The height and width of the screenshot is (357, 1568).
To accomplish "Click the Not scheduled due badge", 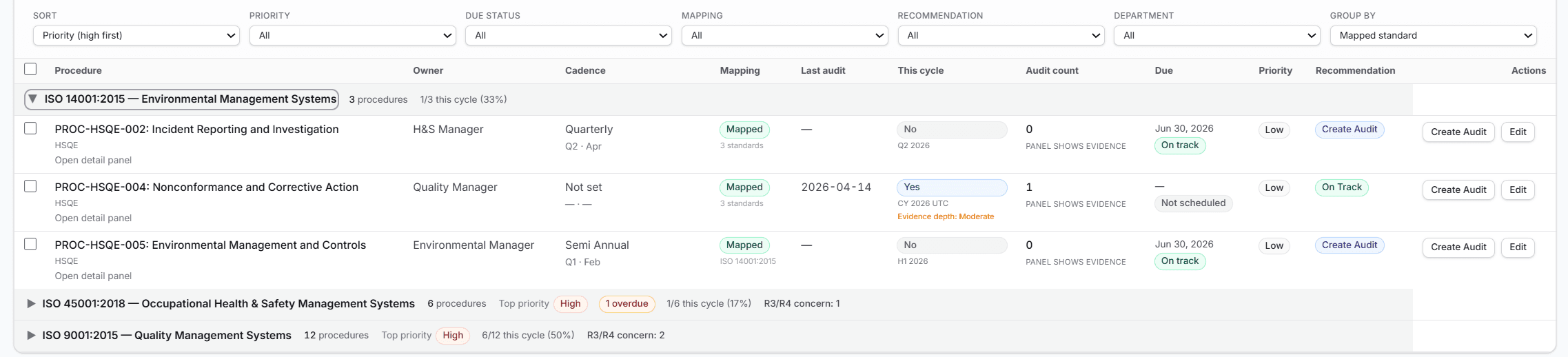I will [1193, 203].
